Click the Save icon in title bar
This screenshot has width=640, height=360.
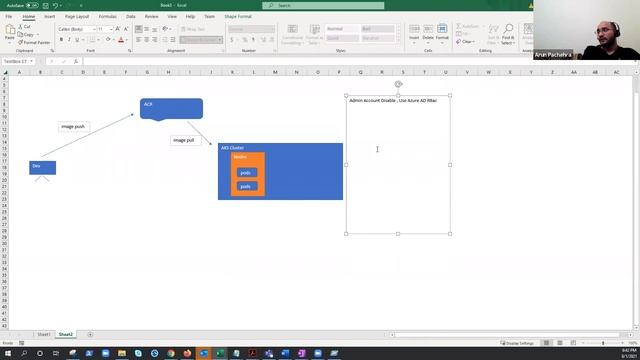pos(46,6)
